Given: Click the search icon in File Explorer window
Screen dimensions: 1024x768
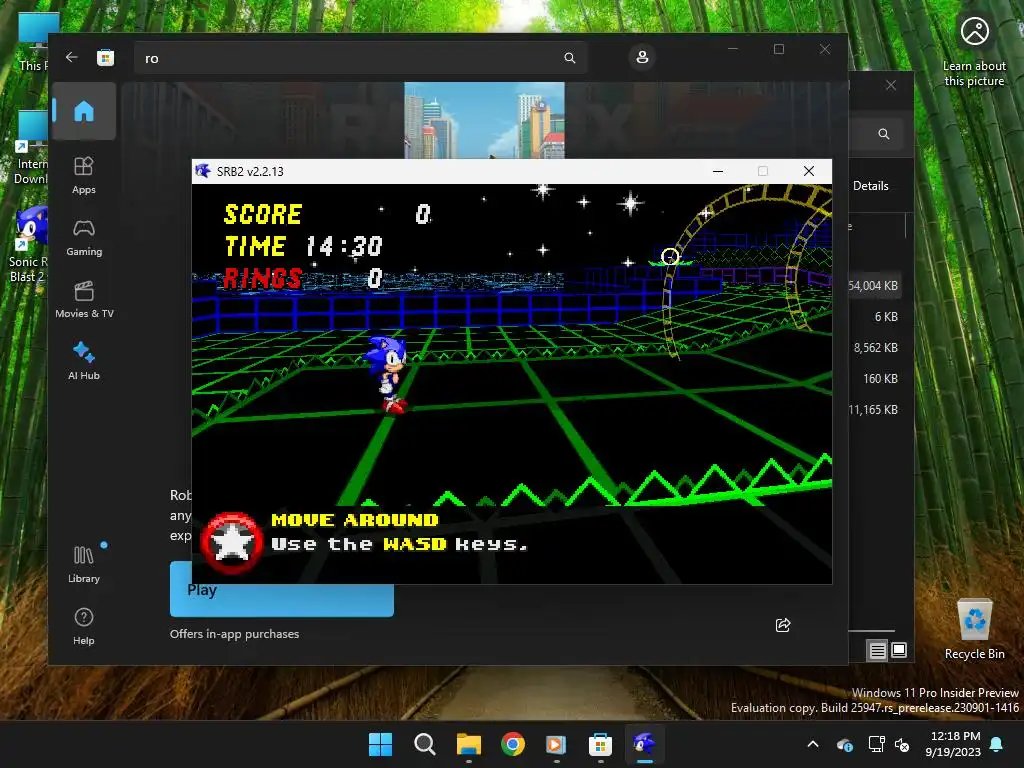Looking at the screenshot, I should coord(884,134).
